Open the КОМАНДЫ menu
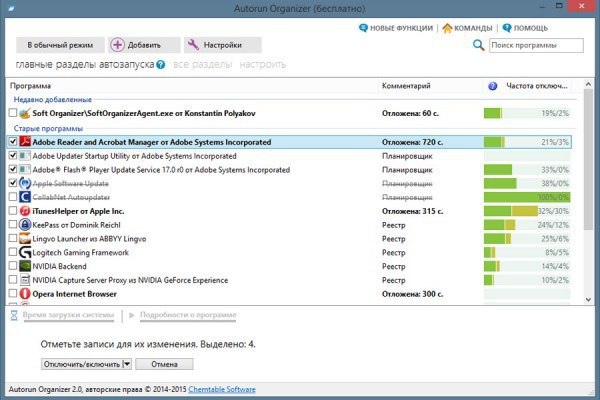This screenshot has height=400, width=600. 467,28
